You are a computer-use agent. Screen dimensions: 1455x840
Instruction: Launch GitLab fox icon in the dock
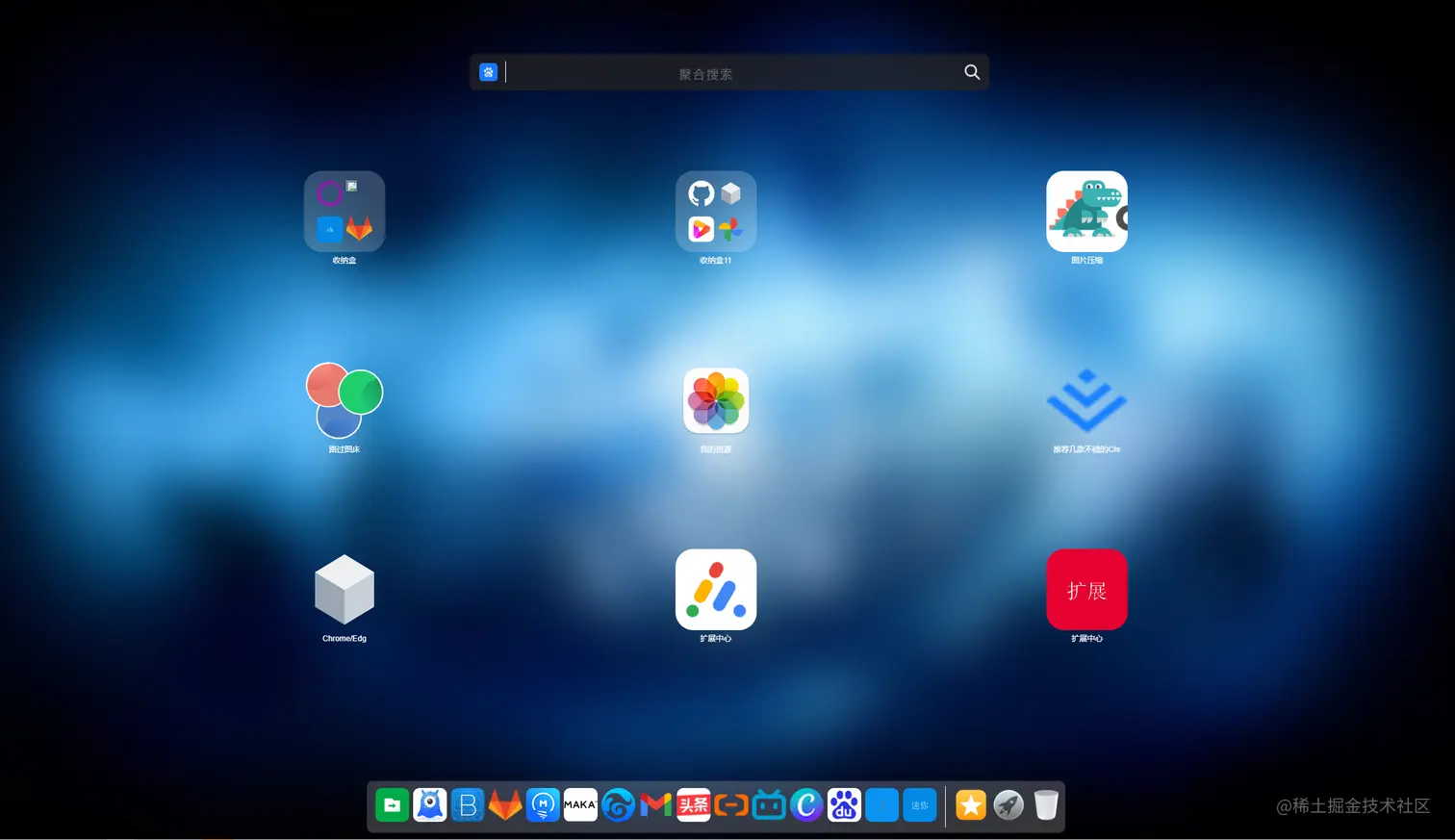[x=505, y=805]
